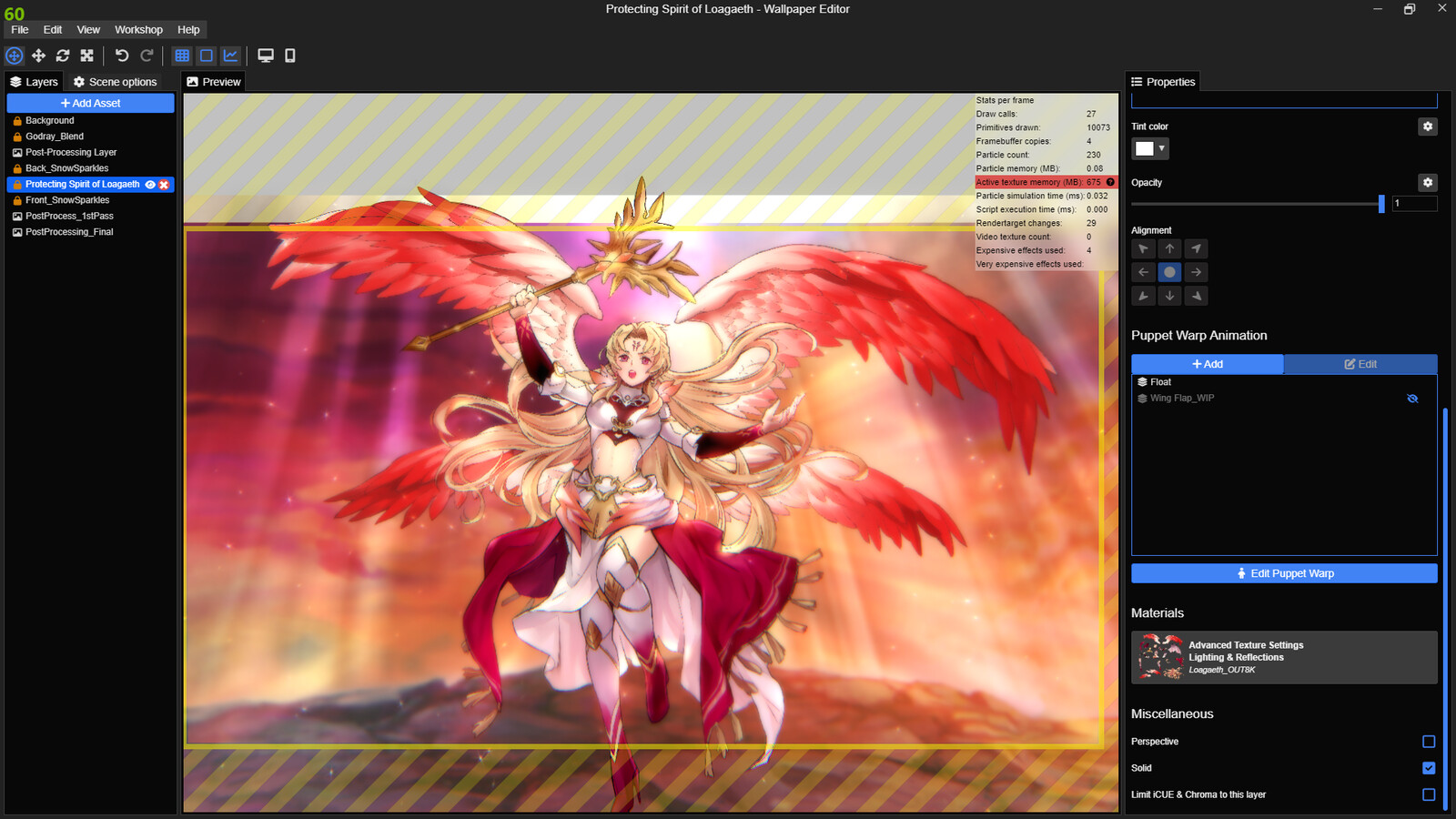Click the Opacity value input field
This screenshot has height=819, width=1456.
[x=1414, y=204]
